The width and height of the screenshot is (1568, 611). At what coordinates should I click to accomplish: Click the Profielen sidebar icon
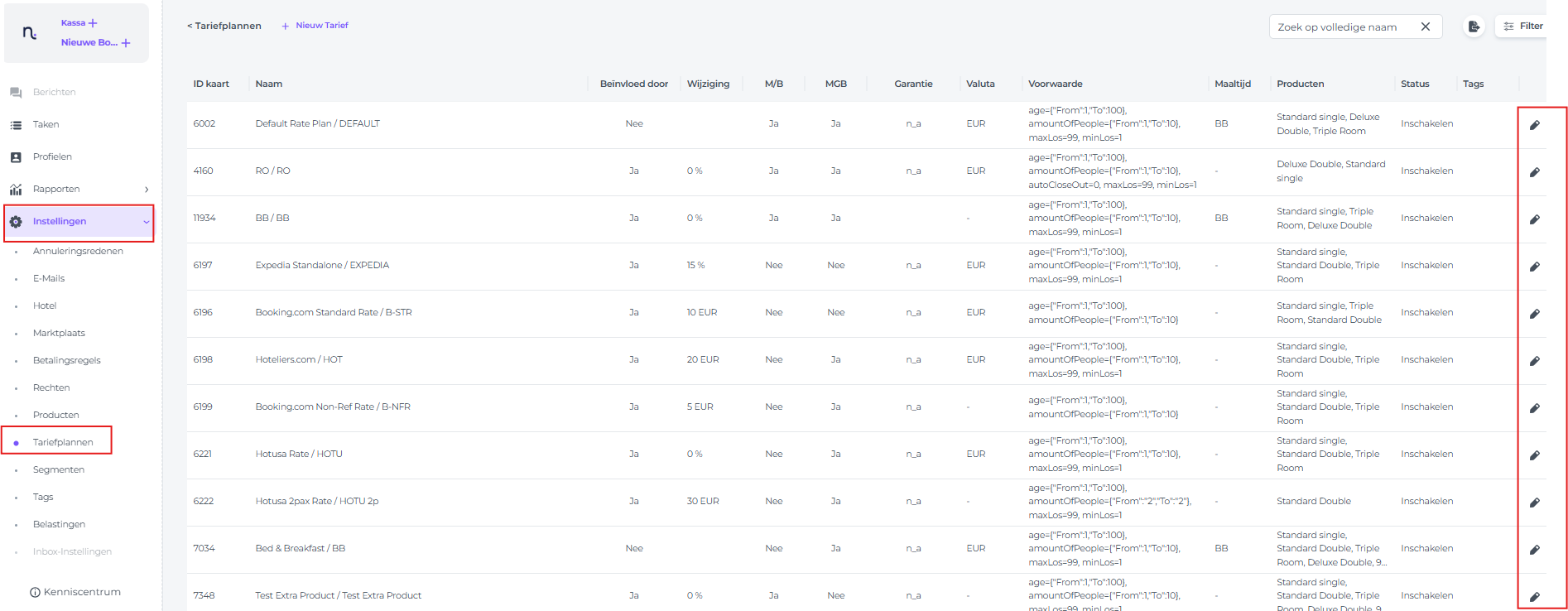click(16, 157)
